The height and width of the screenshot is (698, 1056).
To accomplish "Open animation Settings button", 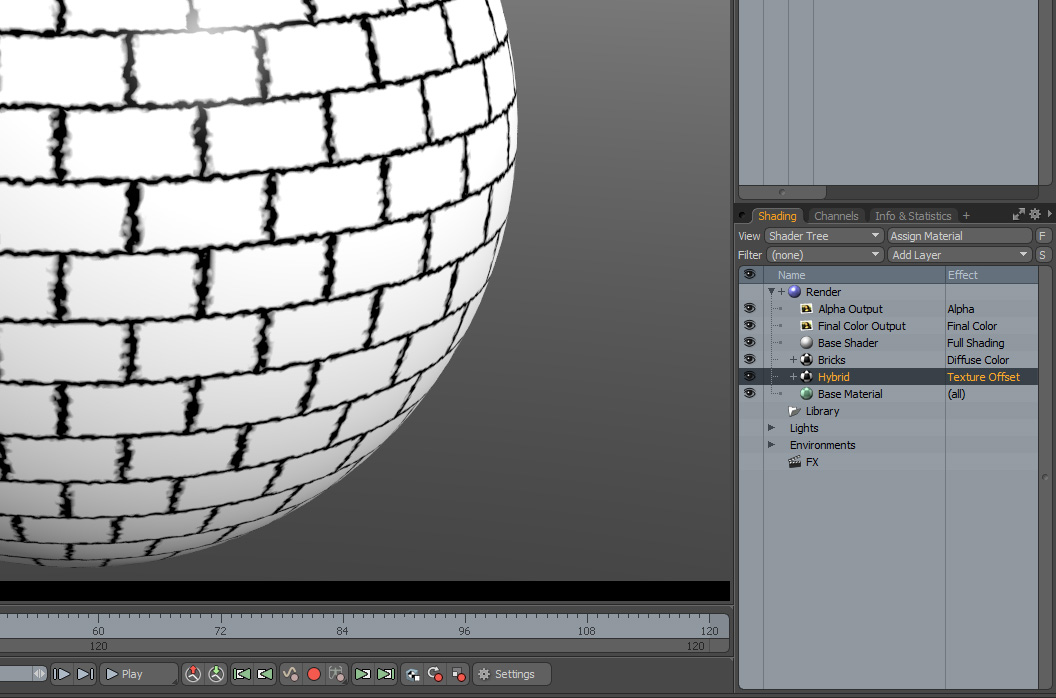I will (512, 674).
